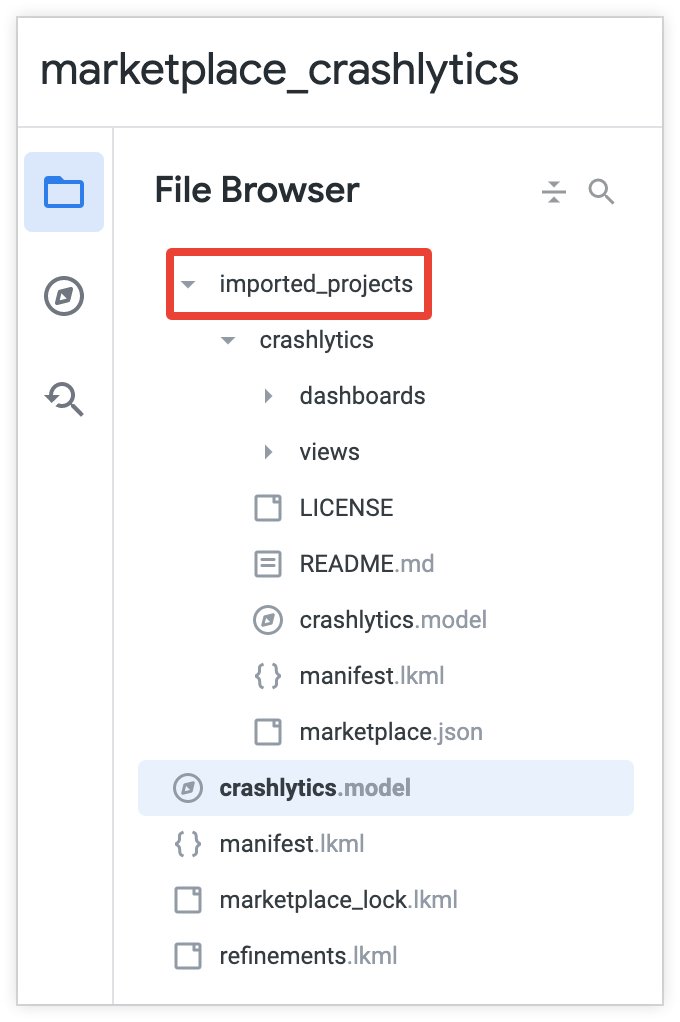Open the LICENSE file

point(346,508)
